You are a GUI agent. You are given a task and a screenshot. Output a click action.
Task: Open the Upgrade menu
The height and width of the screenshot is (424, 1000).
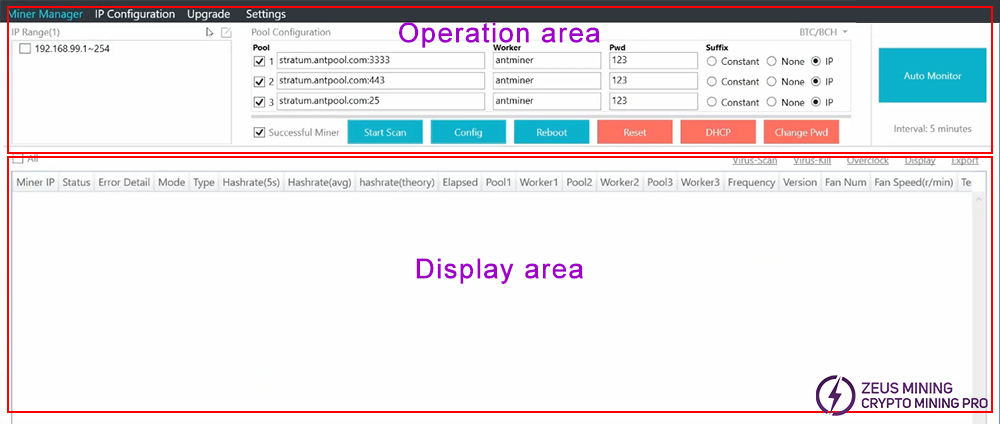tap(208, 14)
